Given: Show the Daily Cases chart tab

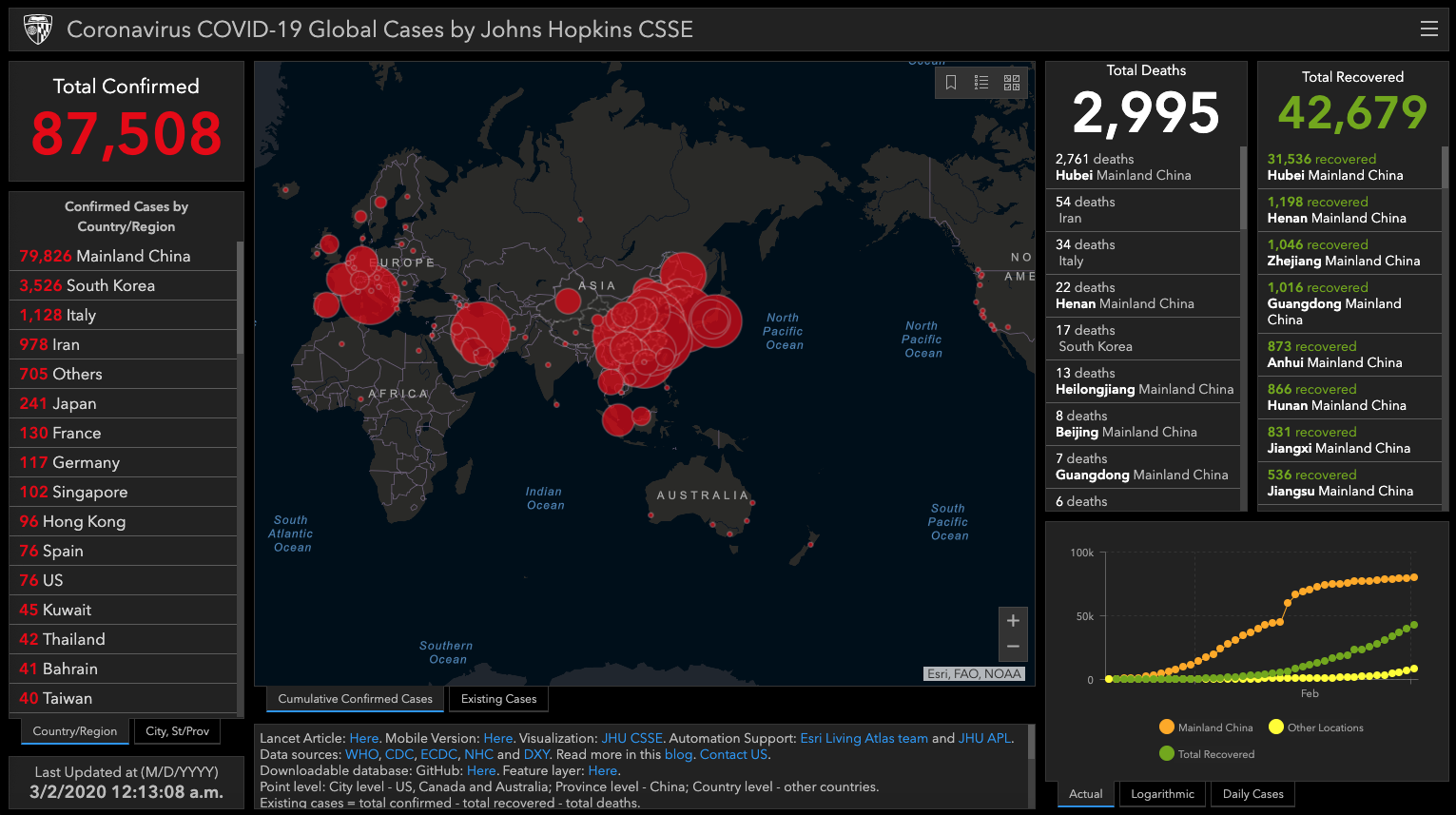Looking at the screenshot, I should tap(1252, 794).
